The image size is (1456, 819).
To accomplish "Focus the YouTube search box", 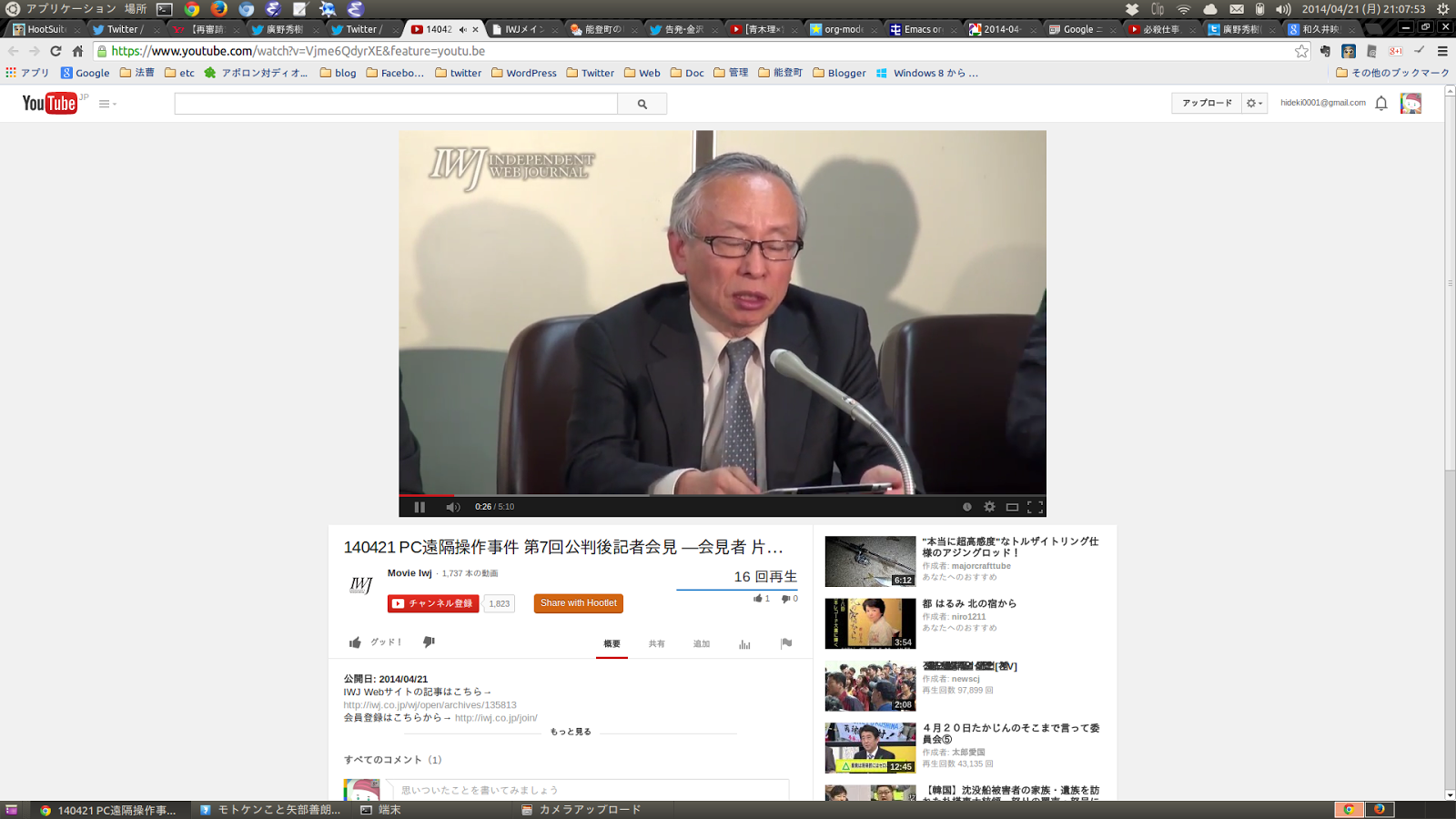I will coord(396,104).
